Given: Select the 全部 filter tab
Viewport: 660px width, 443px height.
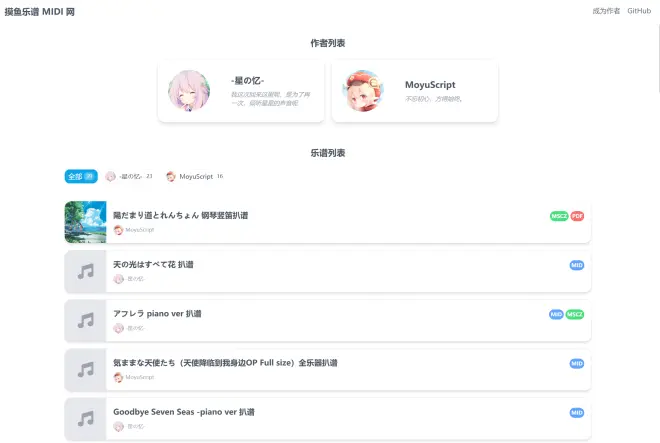Looking at the screenshot, I should click(81, 176).
